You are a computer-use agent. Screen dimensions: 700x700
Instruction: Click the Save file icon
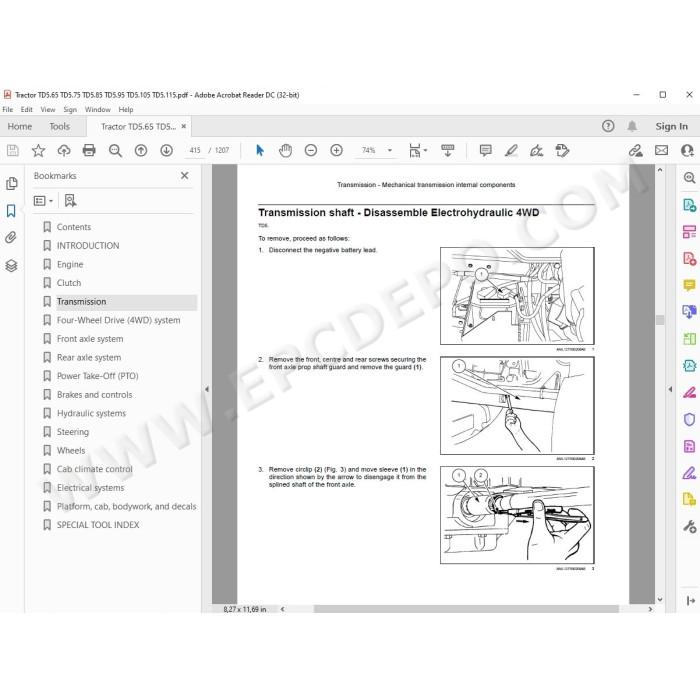(13, 150)
